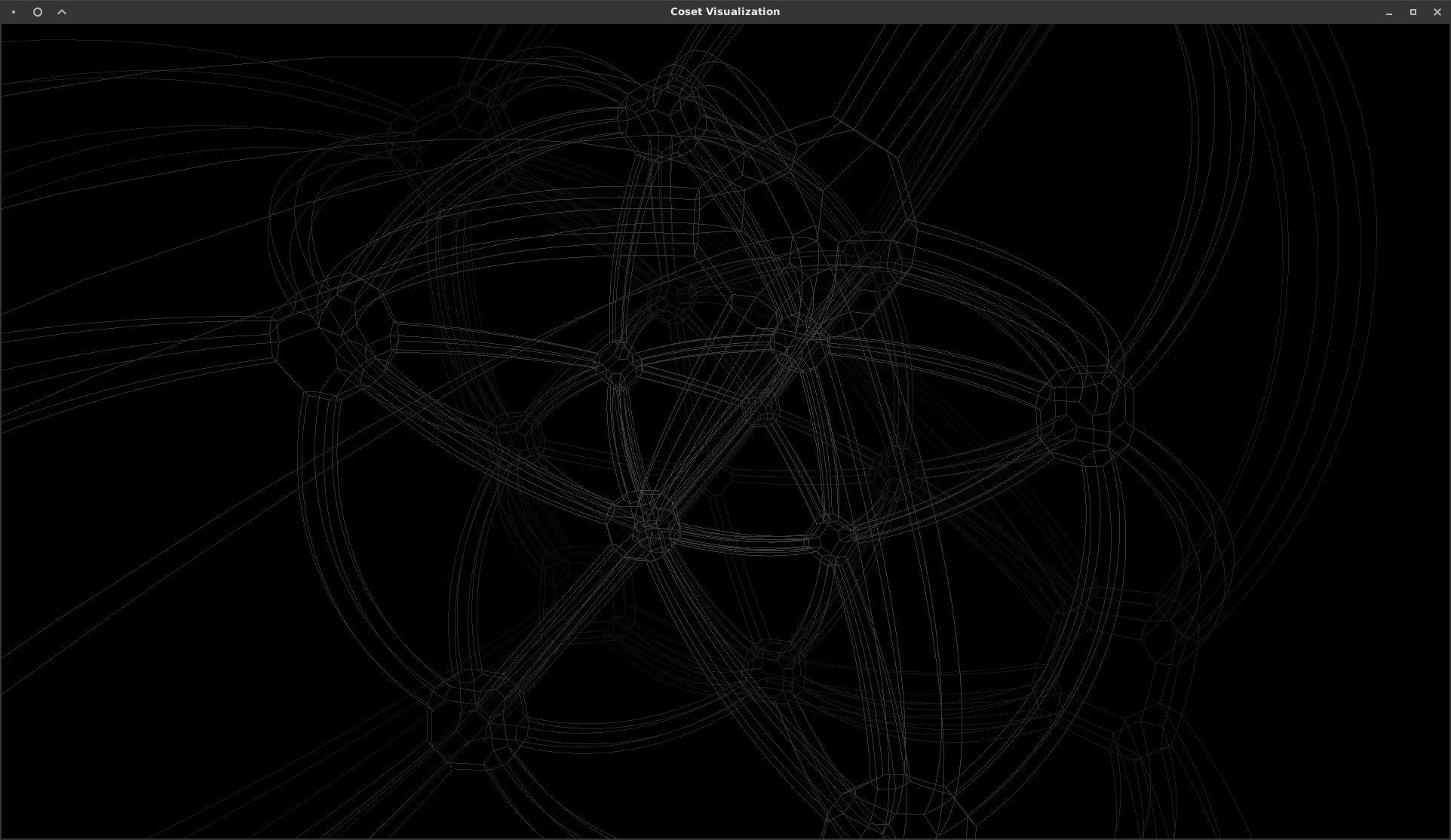This screenshot has width=1451, height=840.
Task: Click the title bar background to focus the window
Action: point(377,11)
